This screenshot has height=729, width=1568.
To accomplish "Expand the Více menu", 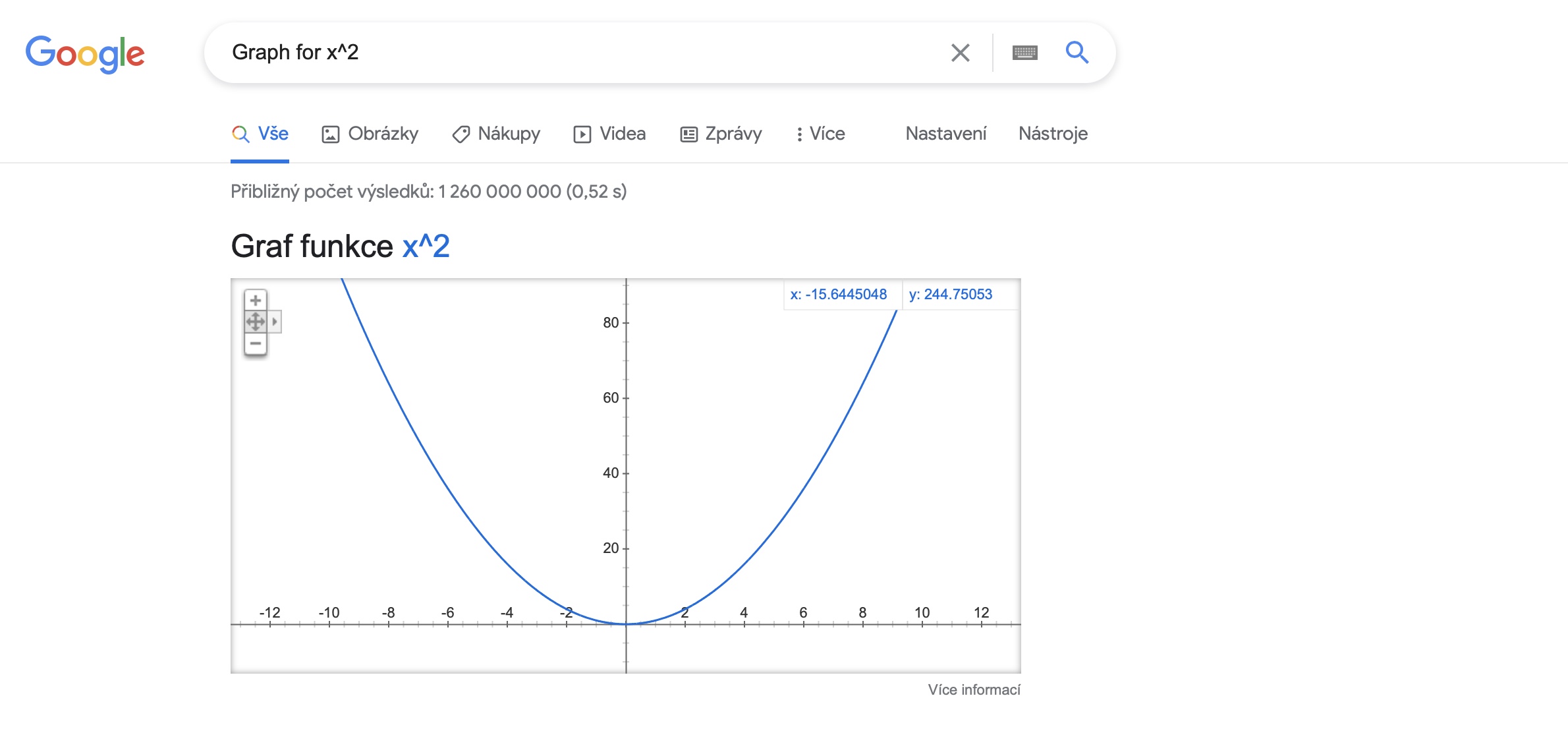I will point(820,134).
